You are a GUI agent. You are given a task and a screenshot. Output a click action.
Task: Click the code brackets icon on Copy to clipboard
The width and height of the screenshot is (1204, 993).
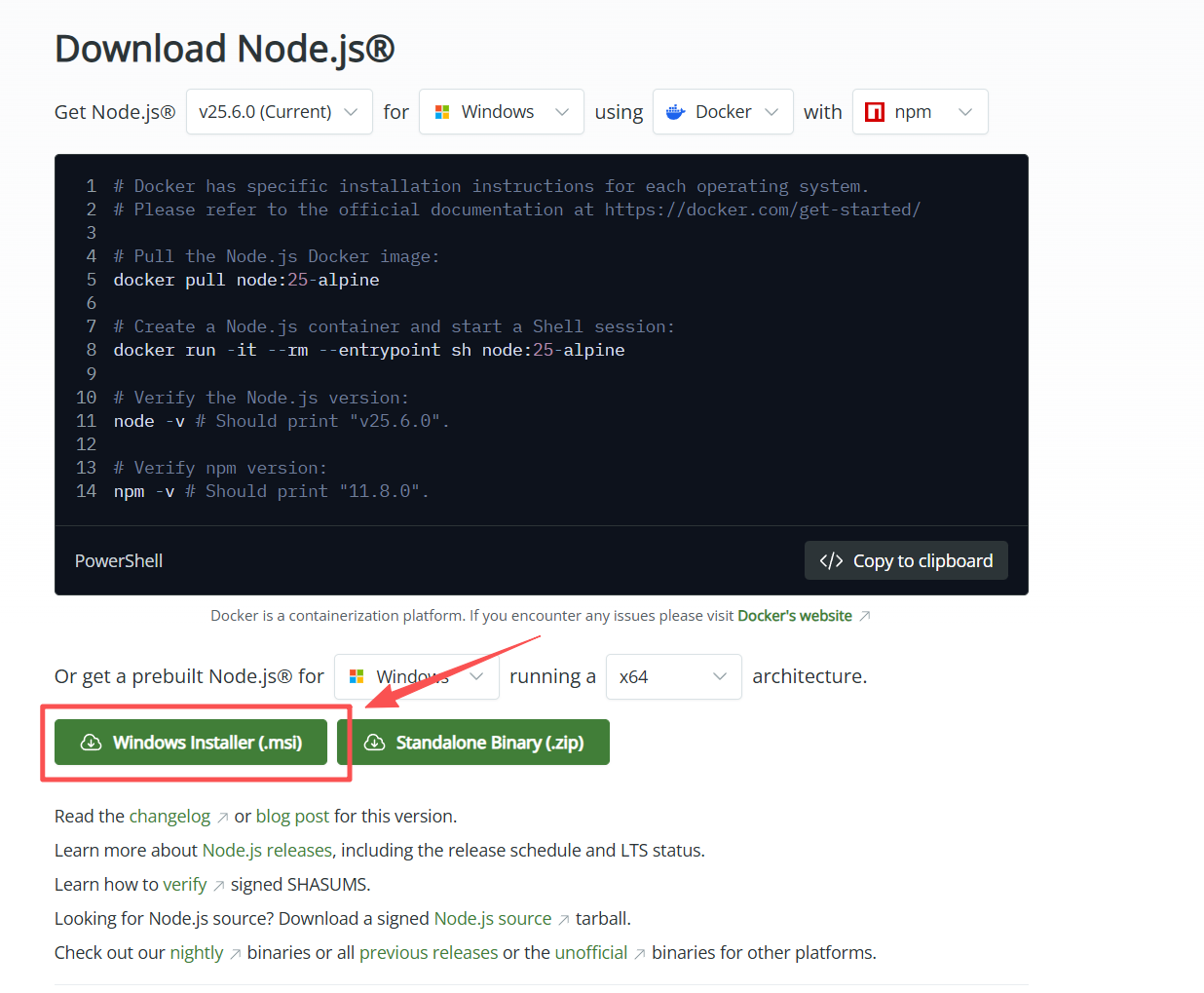coord(831,560)
